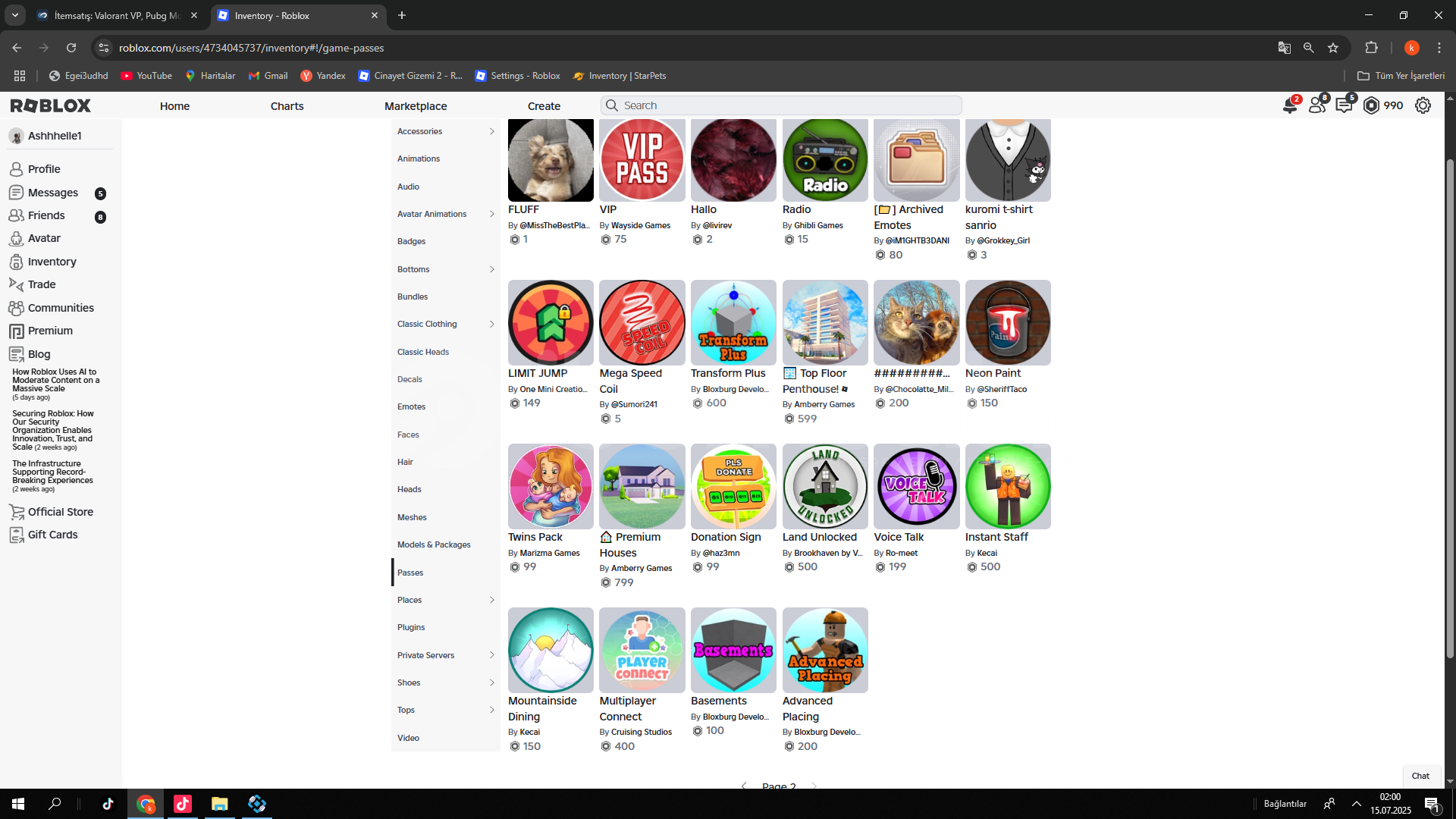Switch to the İtemsatış browser tab
The height and width of the screenshot is (819, 1456).
118,15
